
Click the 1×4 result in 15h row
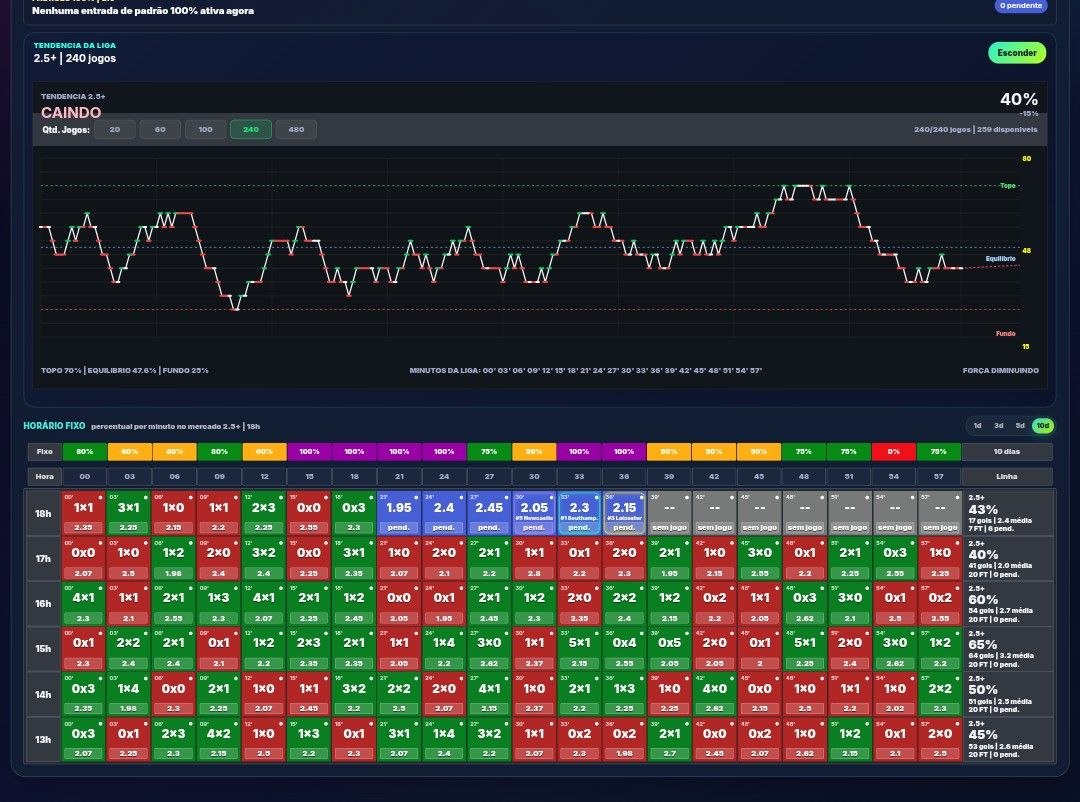point(444,648)
